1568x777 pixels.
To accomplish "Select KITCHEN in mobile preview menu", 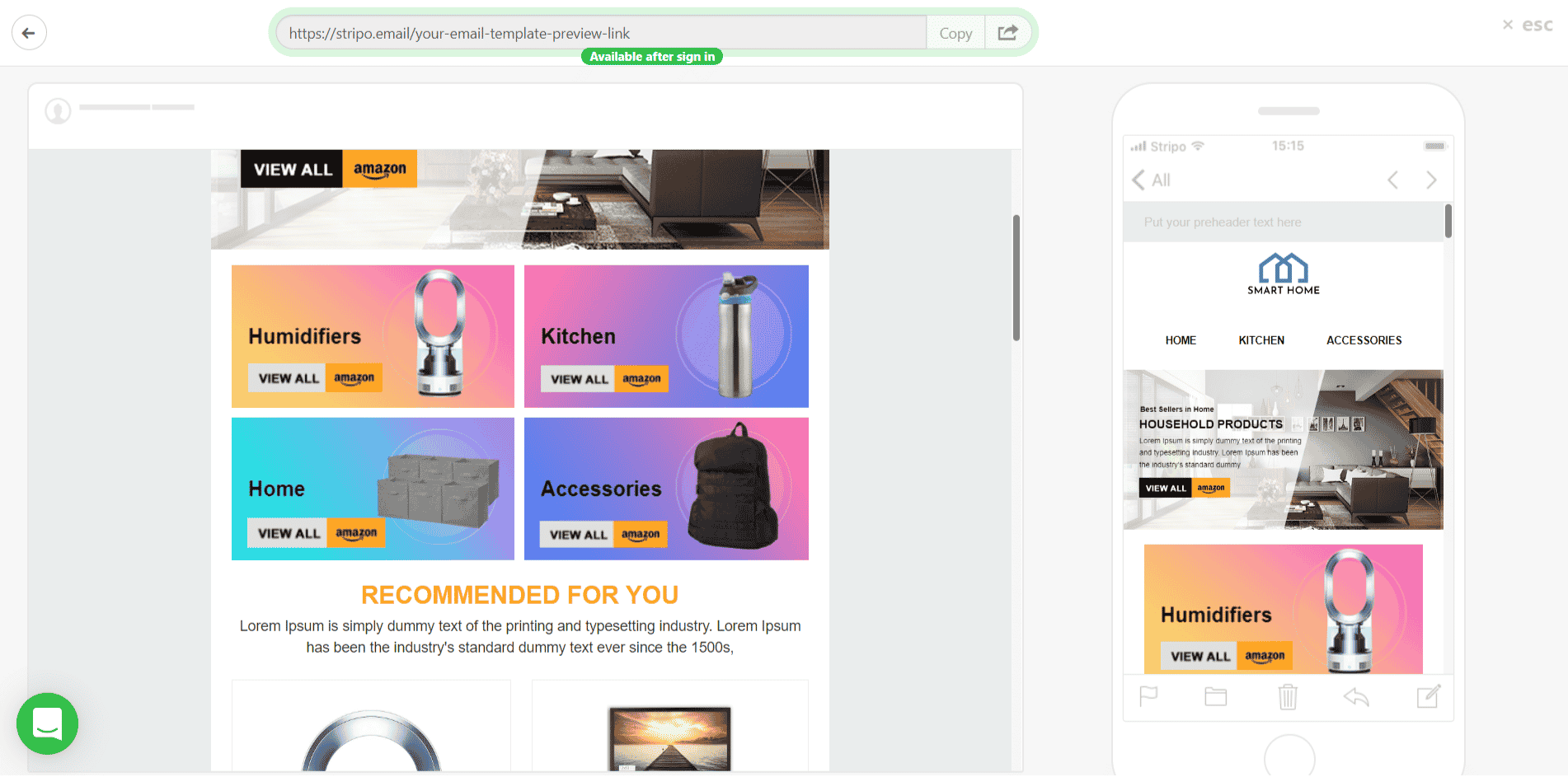I will (1261, 340).
